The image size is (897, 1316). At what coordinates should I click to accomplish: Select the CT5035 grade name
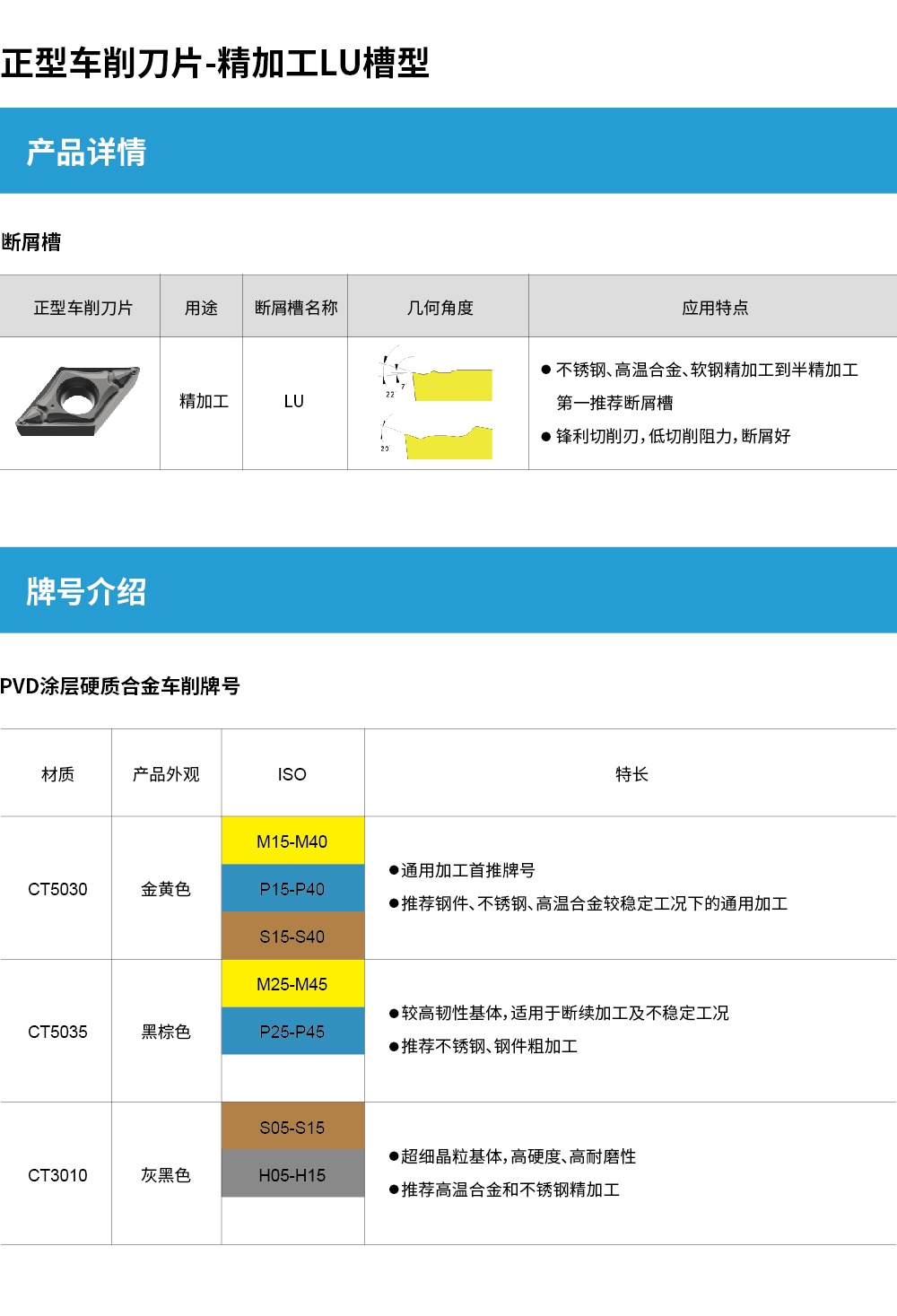point(57,1032)
